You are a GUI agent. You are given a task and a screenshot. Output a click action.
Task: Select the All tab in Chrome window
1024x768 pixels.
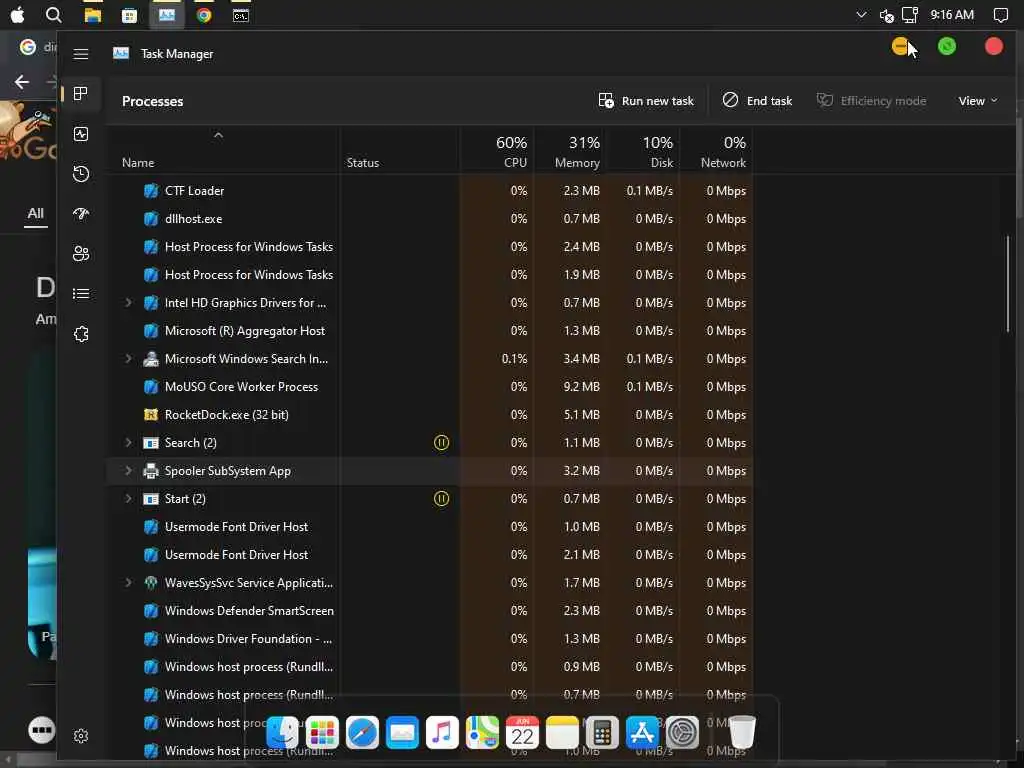click(x=35, y=213)
